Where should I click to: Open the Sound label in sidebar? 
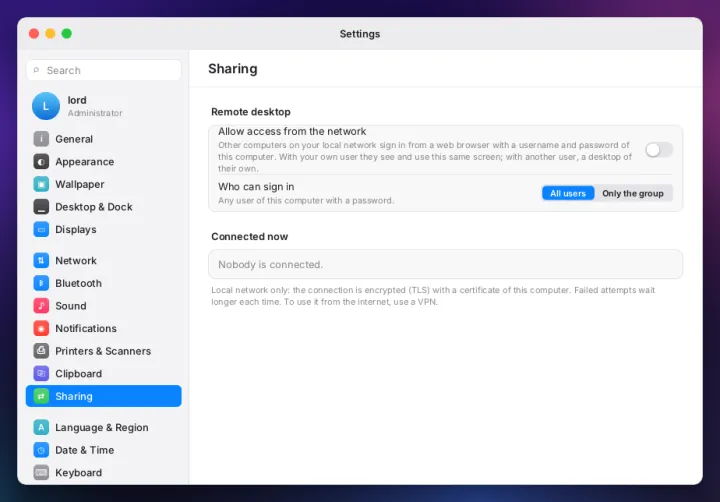point(71,305)
